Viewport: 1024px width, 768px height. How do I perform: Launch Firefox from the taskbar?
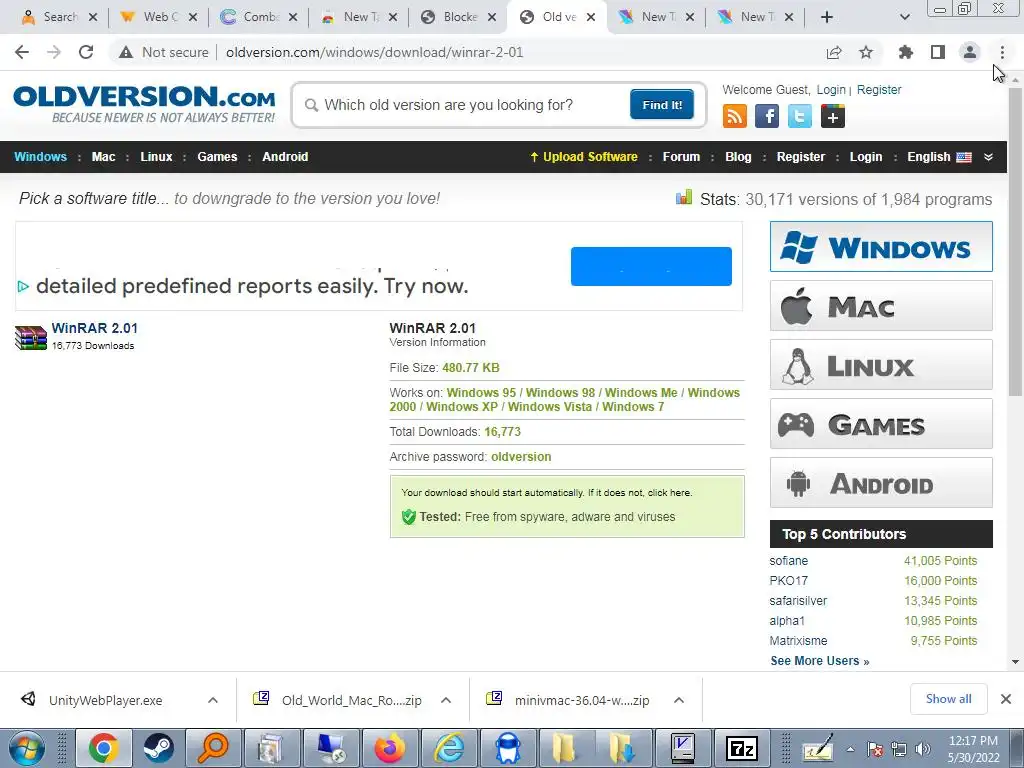click(389, 748)
